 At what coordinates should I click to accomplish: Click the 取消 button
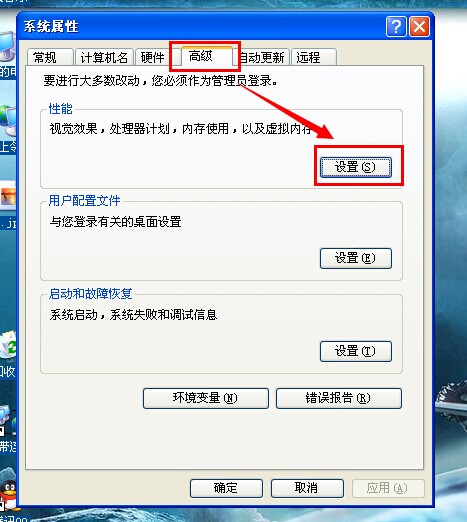click(307, 488)
